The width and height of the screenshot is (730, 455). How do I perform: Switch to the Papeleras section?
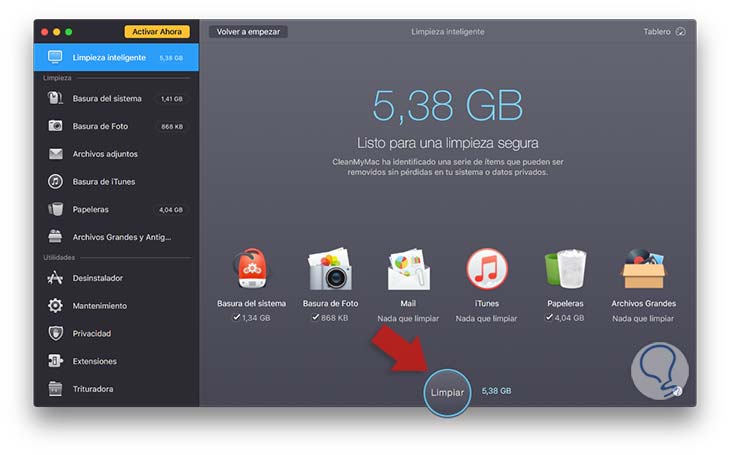(116, 209)
